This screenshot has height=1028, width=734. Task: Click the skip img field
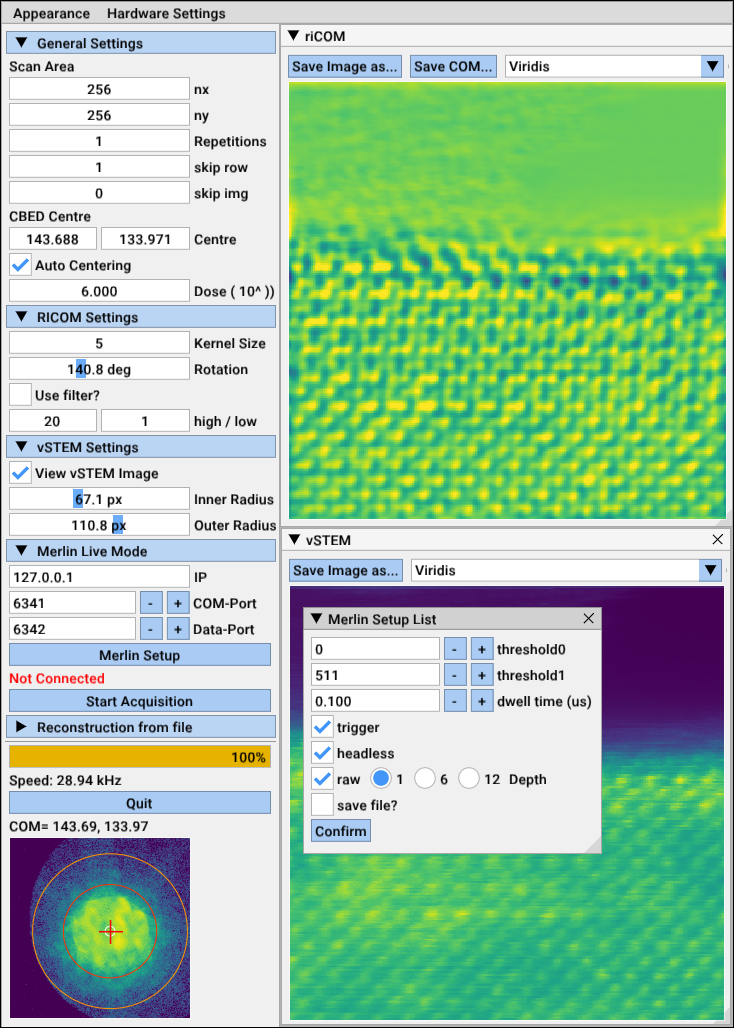coord(99,193)
